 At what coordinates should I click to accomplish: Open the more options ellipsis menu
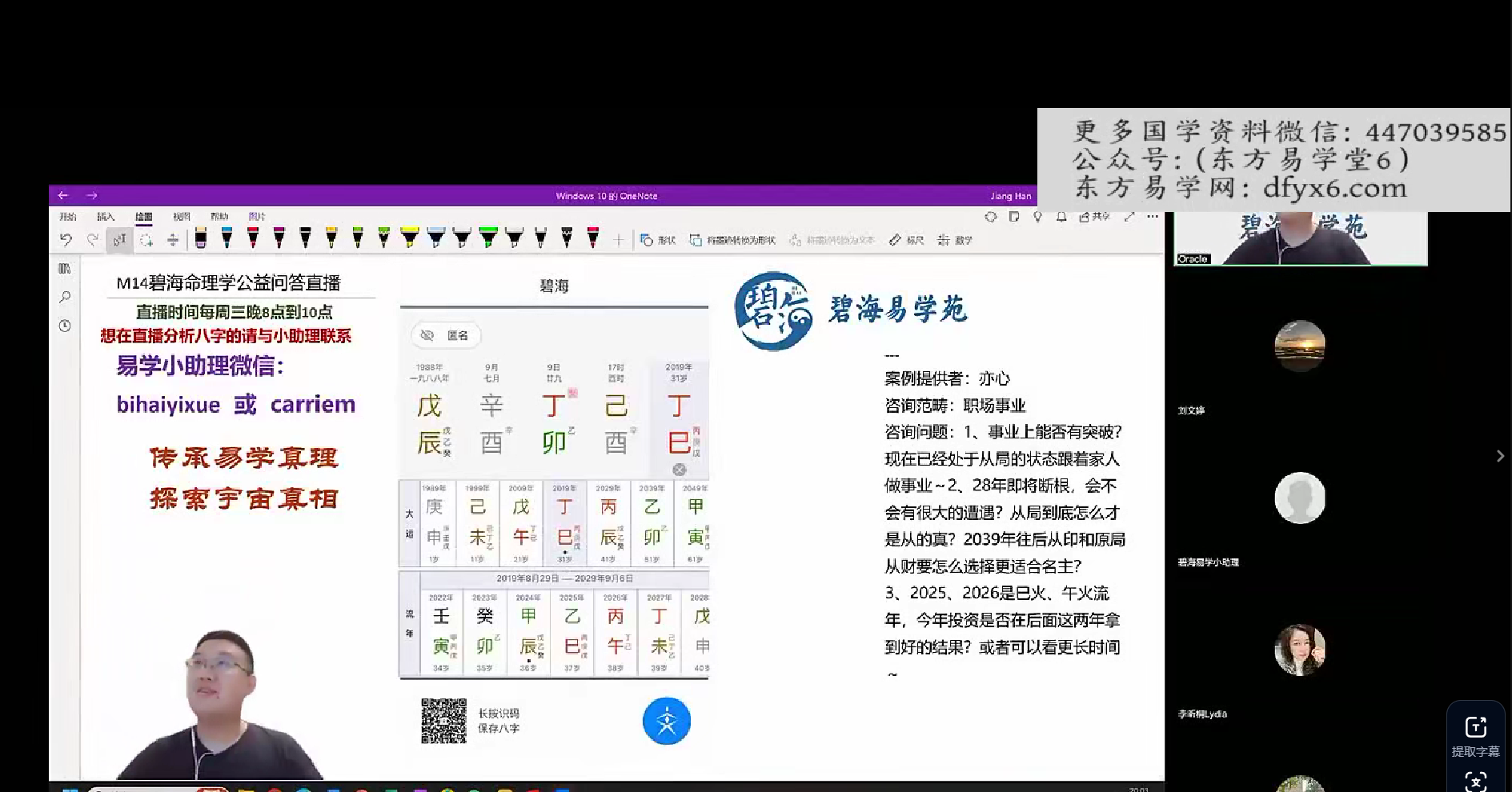pos(1153,217)
